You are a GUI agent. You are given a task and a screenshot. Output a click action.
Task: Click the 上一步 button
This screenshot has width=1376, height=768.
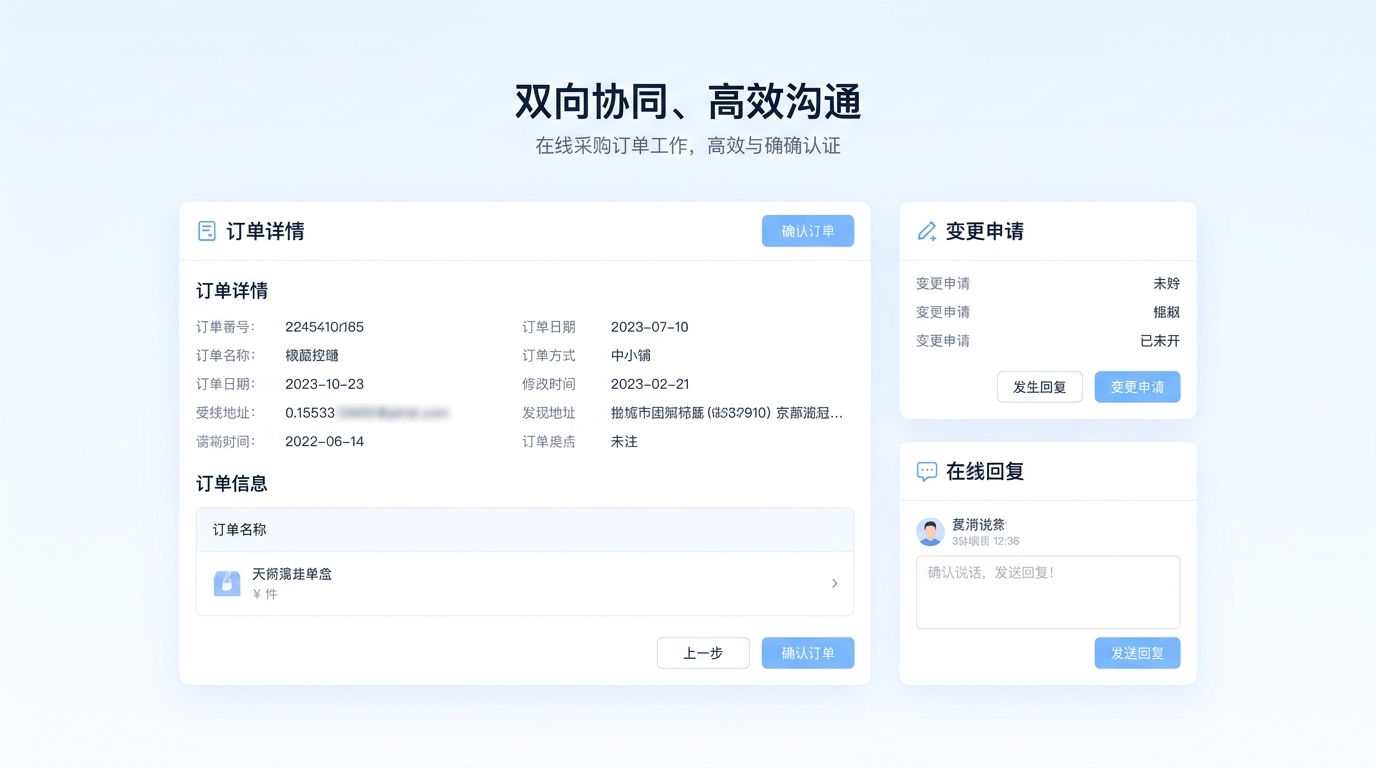[703, 653]
